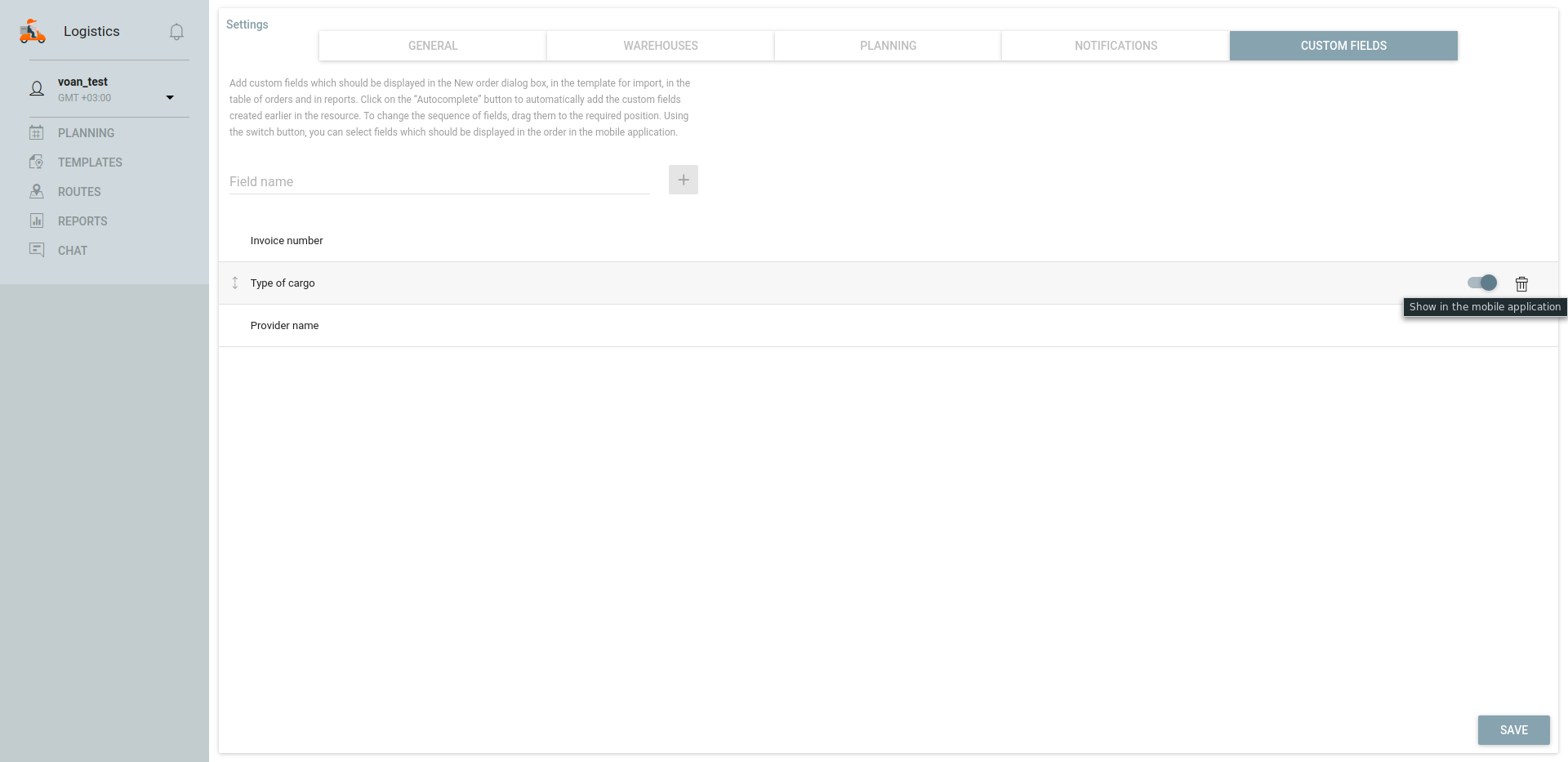Viewport: 1568px width, 762px height.
Task: Click the Field name input box
Action: pyautogui.click(x=439, y=181)
